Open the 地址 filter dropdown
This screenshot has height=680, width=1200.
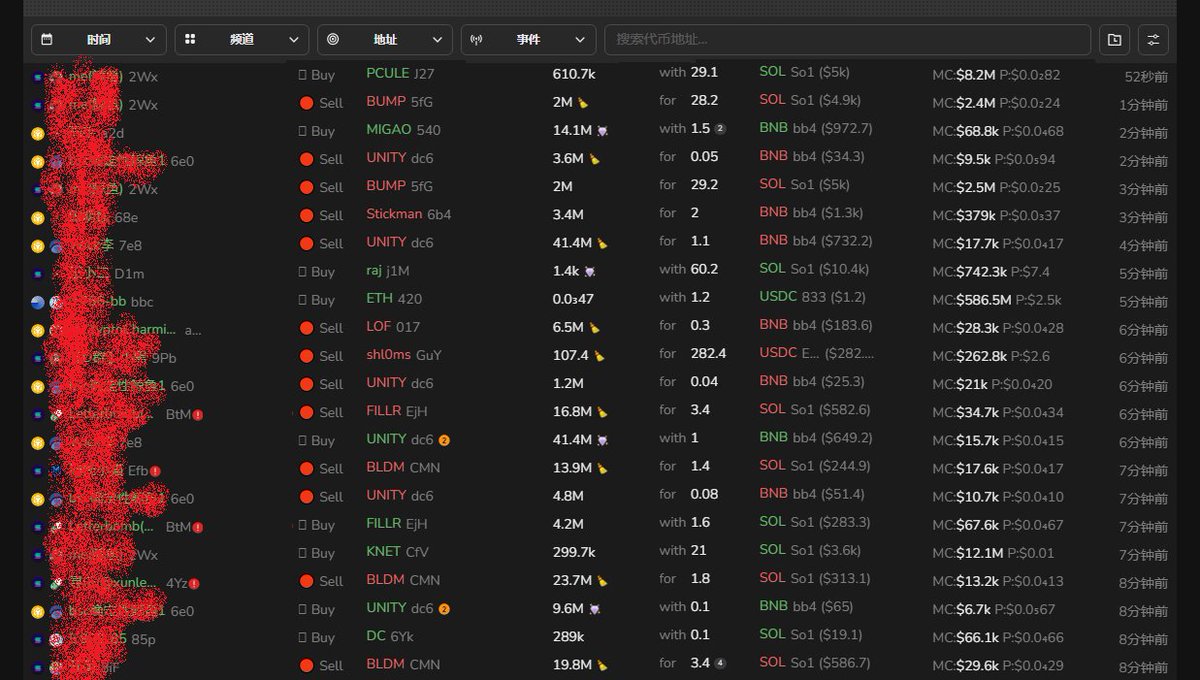click(x=385, y=40)
